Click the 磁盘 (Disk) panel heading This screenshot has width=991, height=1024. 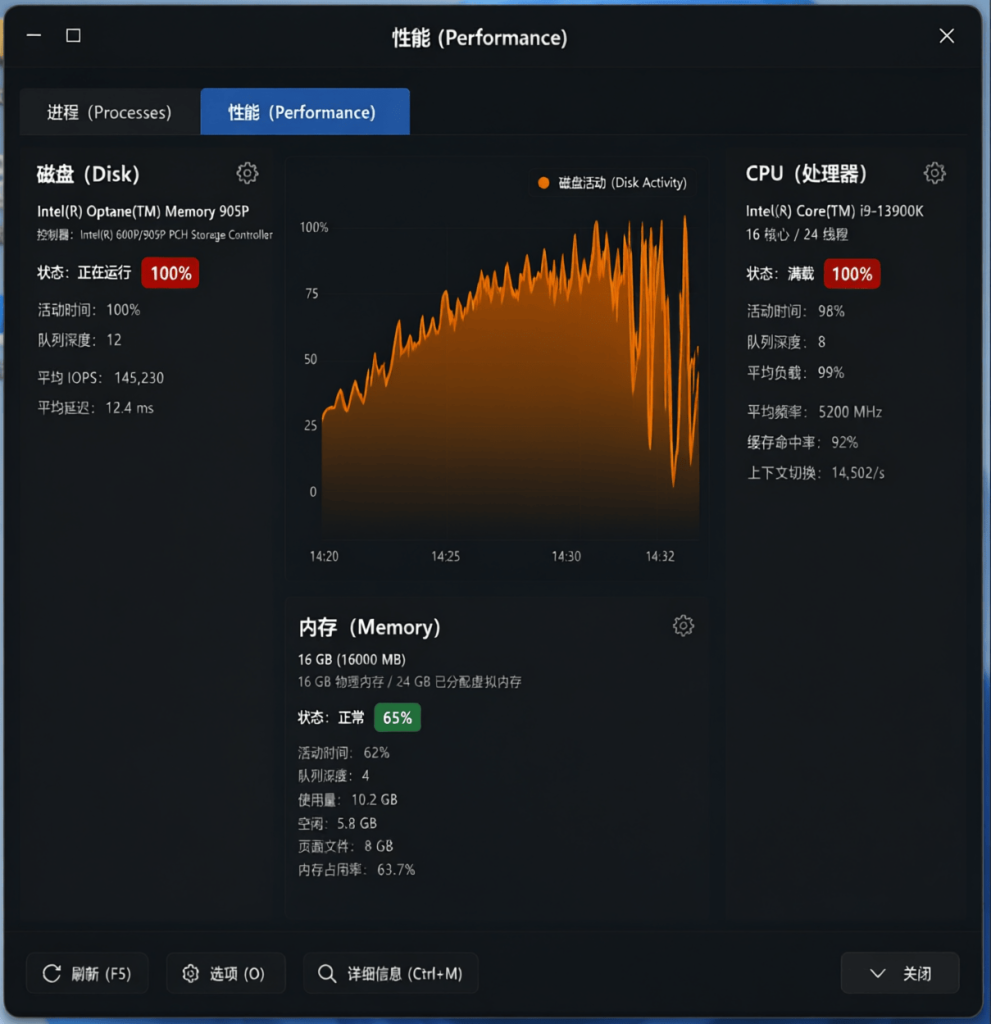(x=88, y=174)
